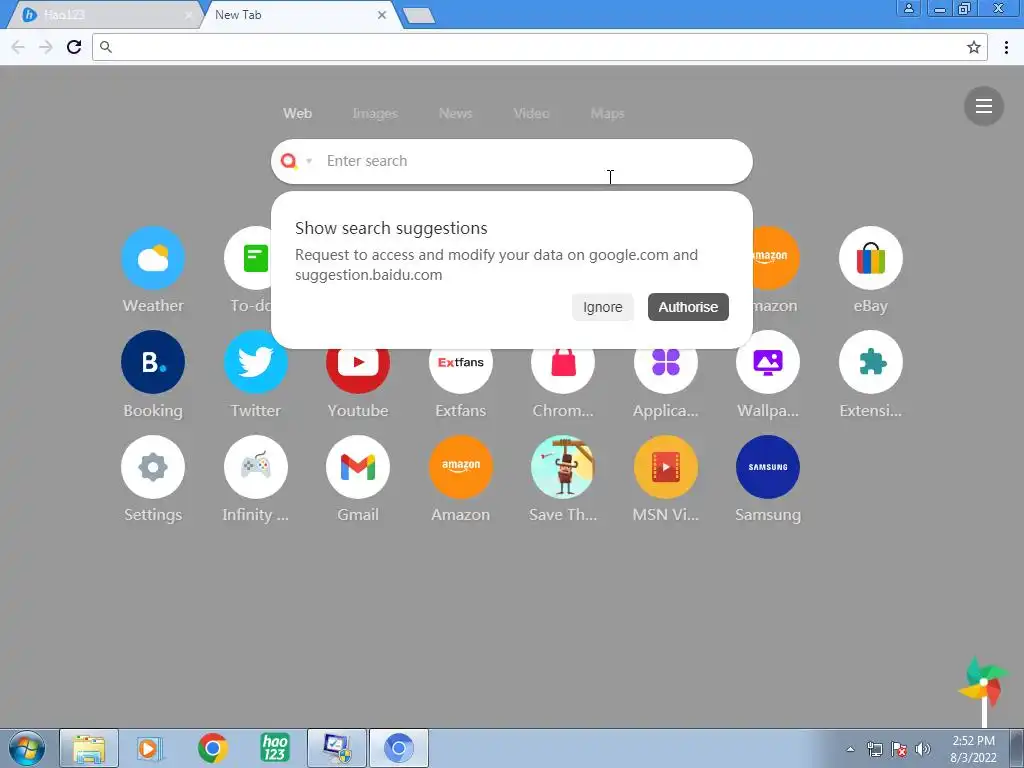
Task: Open the Infinity game controller shortcut
Action: tap(255, 467)
